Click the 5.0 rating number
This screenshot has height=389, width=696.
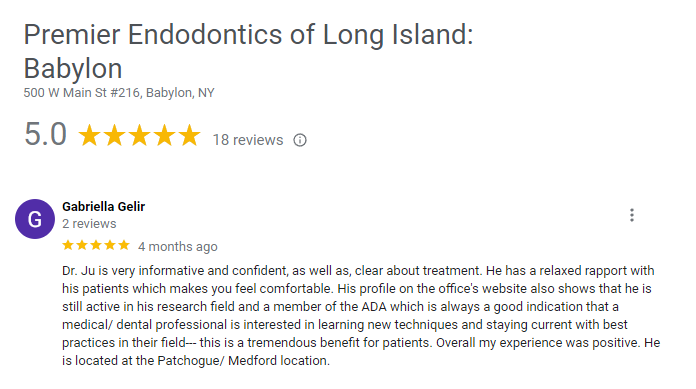(x=45, y=134)
